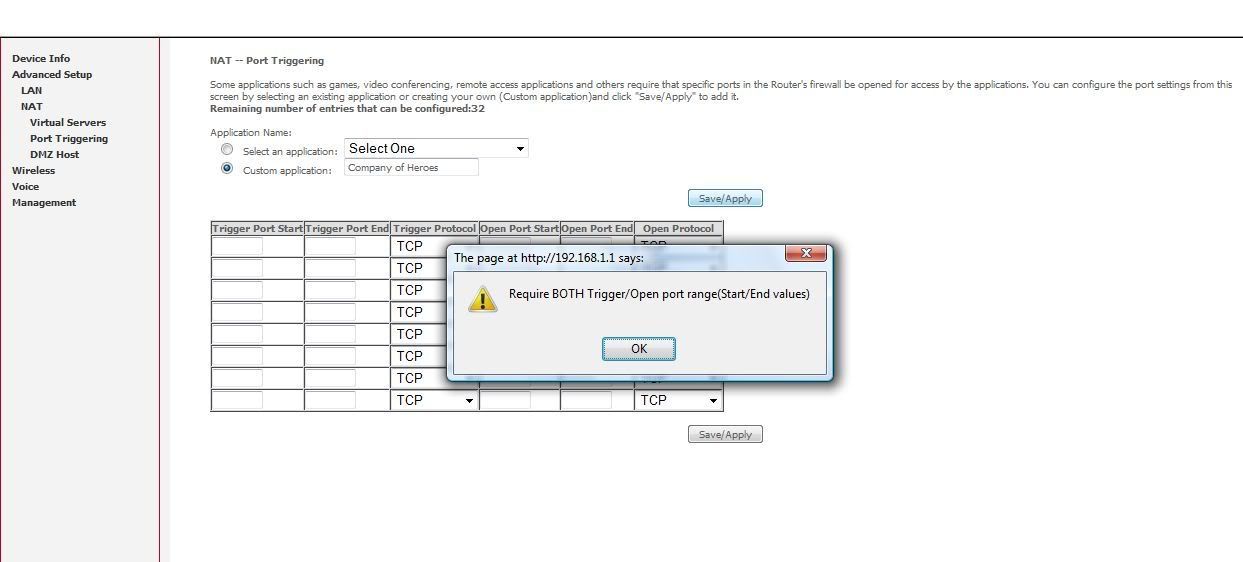Screen dimensions: 1243x562
Task: Open the last row Trigger Protocol dropdown
Action: click(434, 400)
